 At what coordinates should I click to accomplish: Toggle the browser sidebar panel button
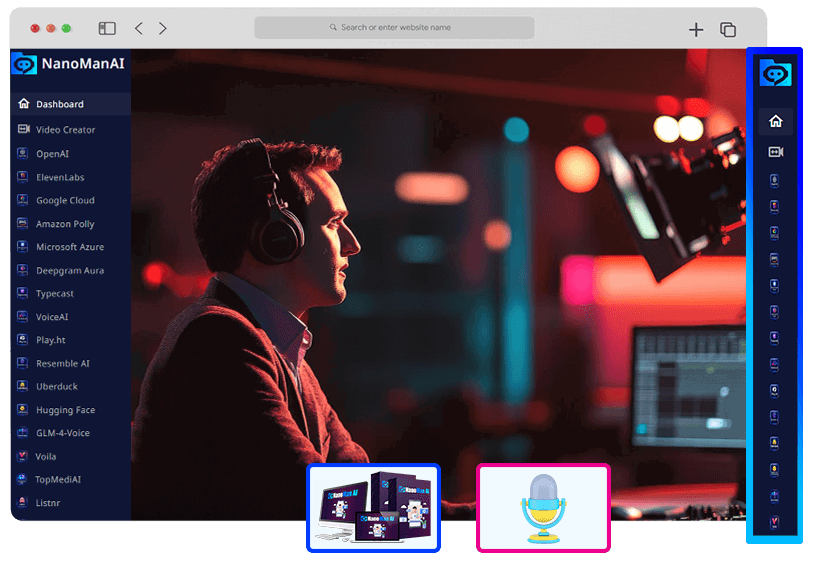coord(107,29)
